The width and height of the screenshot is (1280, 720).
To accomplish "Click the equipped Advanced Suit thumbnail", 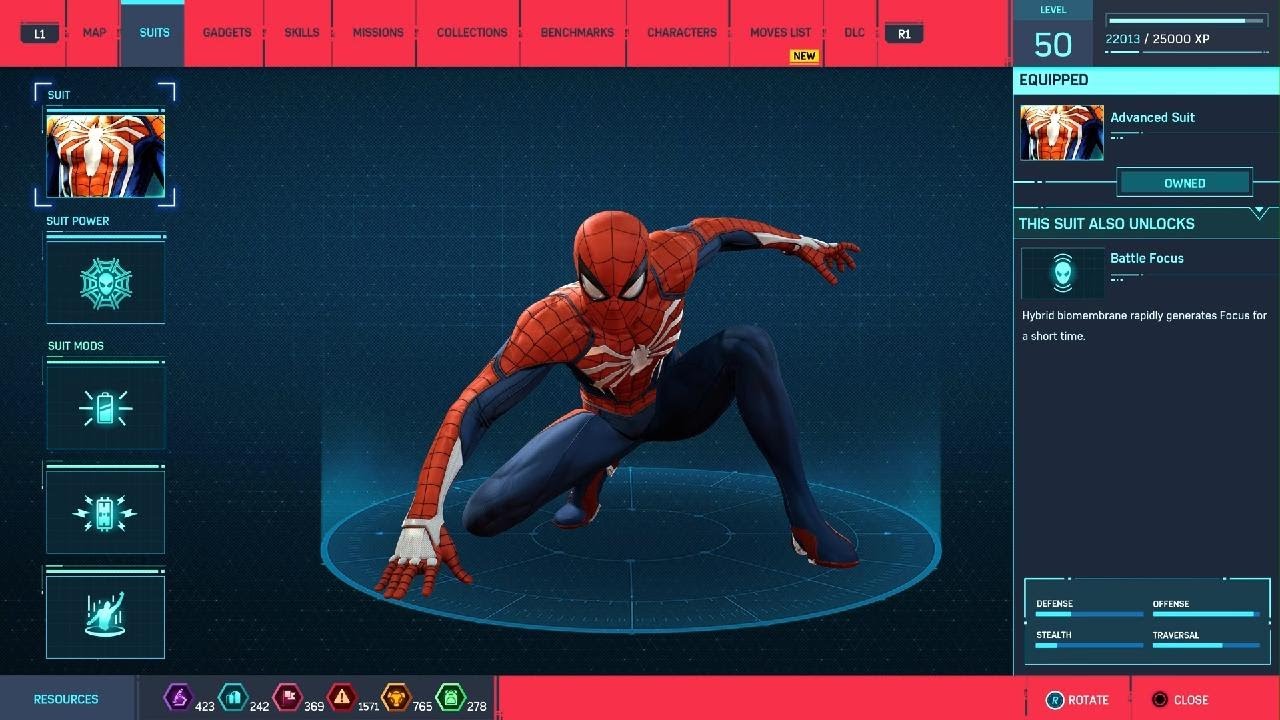I will [1062, 132].
